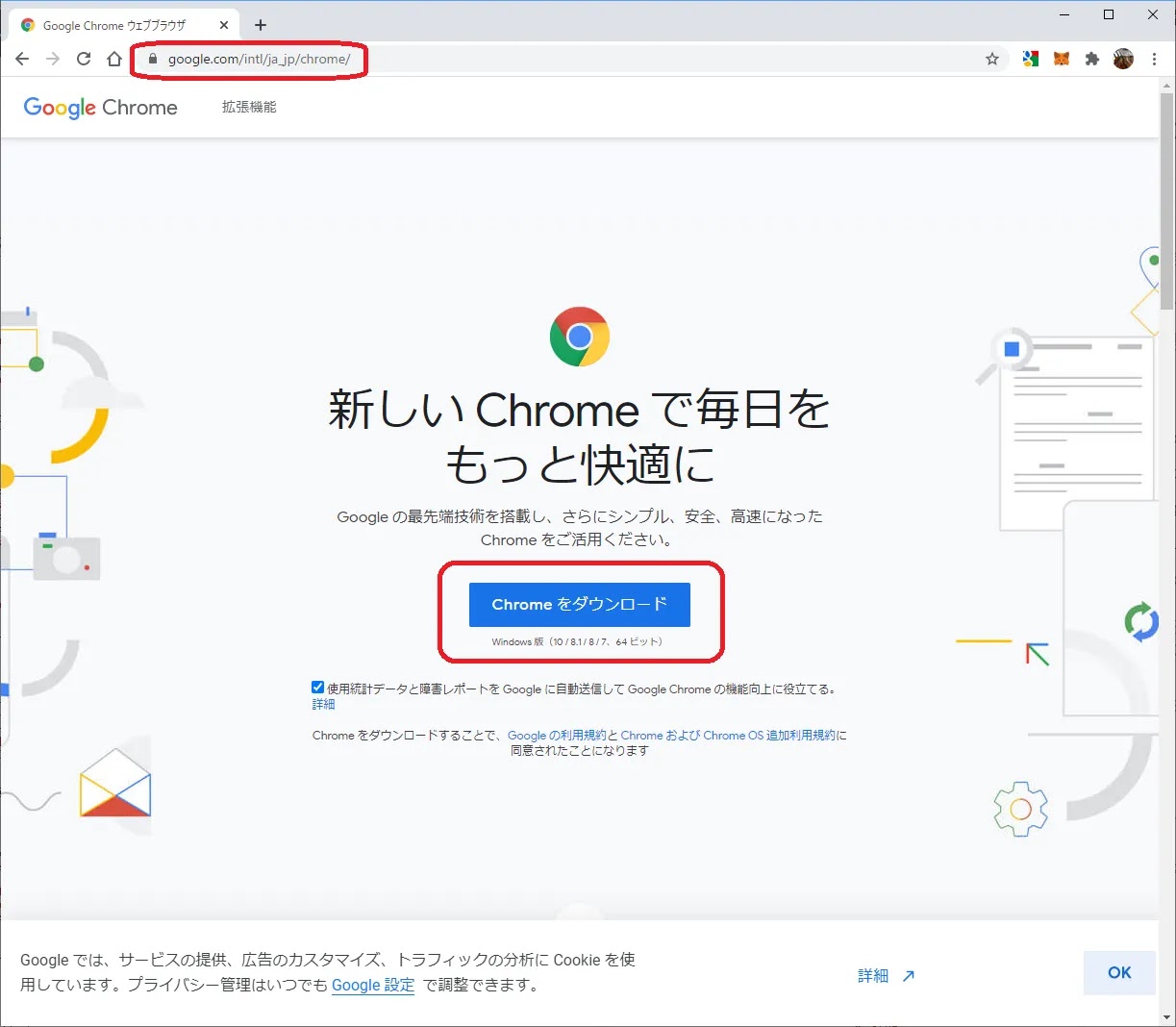Open the Chrome および Chrome OS 追加利用規約 link
The height and width of the screenshot is (1027, 1176).
pyautogui.click(x=728, y=735)
